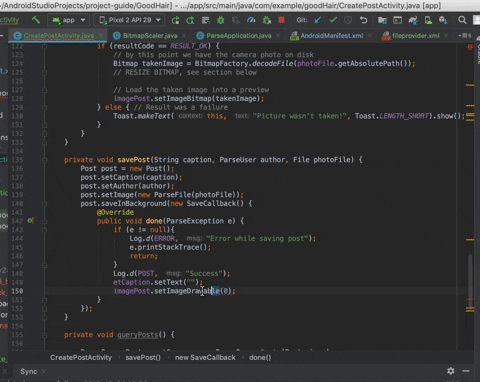Click 'RESULT_OK' constant on line 122
The height and width of the screenshot is (382, 480).
(189, 46)
